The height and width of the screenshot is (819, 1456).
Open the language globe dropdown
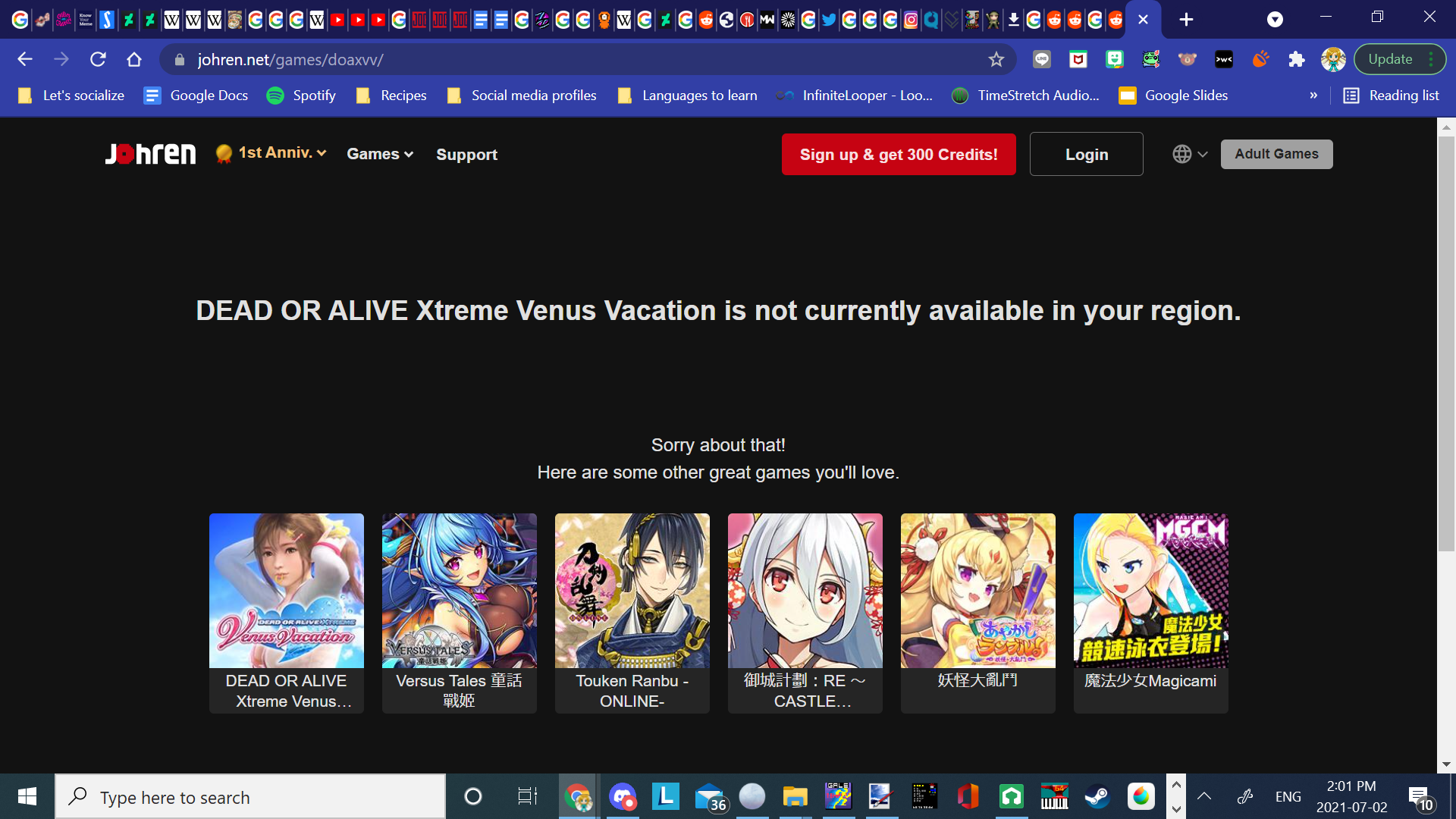pyautogui.click(x=1189, y=154)
